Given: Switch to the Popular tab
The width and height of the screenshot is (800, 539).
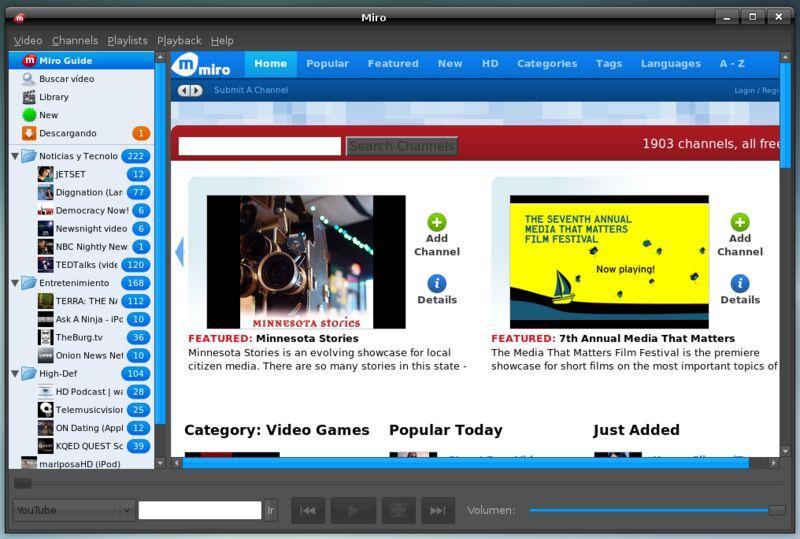Looking at the screenshot, I should pos(327,64).
